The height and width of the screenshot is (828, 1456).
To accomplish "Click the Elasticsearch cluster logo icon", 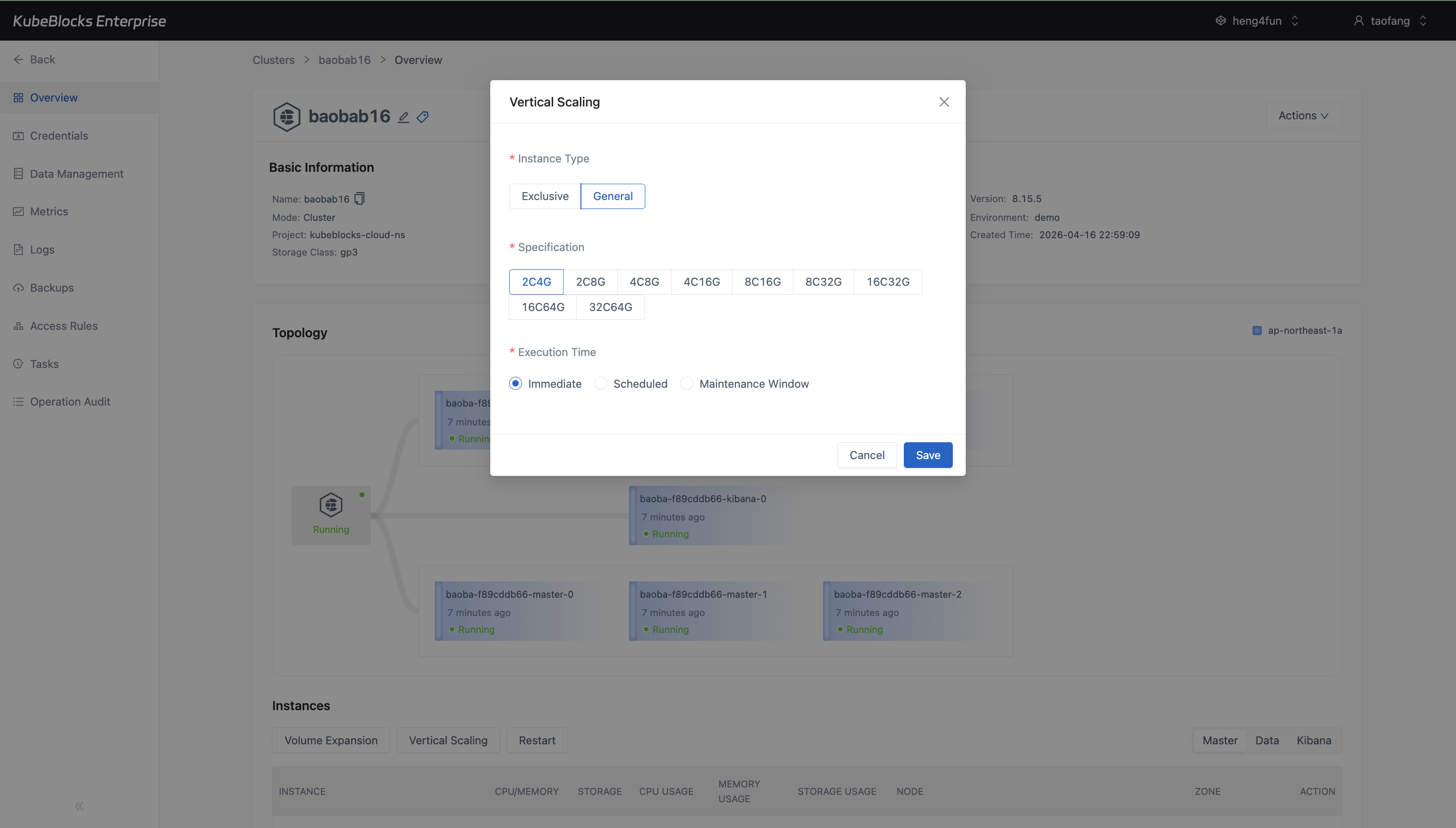I will 287,116.
